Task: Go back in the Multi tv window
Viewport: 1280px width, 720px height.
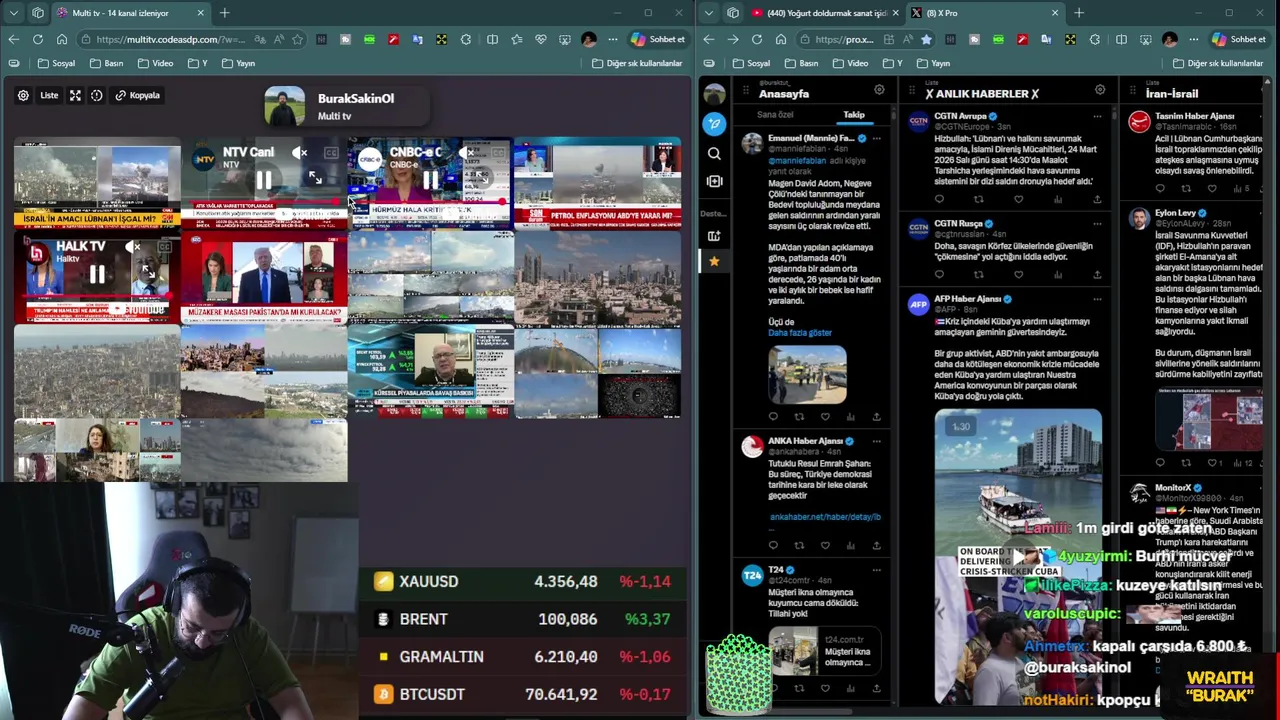Action: point(13,39)
